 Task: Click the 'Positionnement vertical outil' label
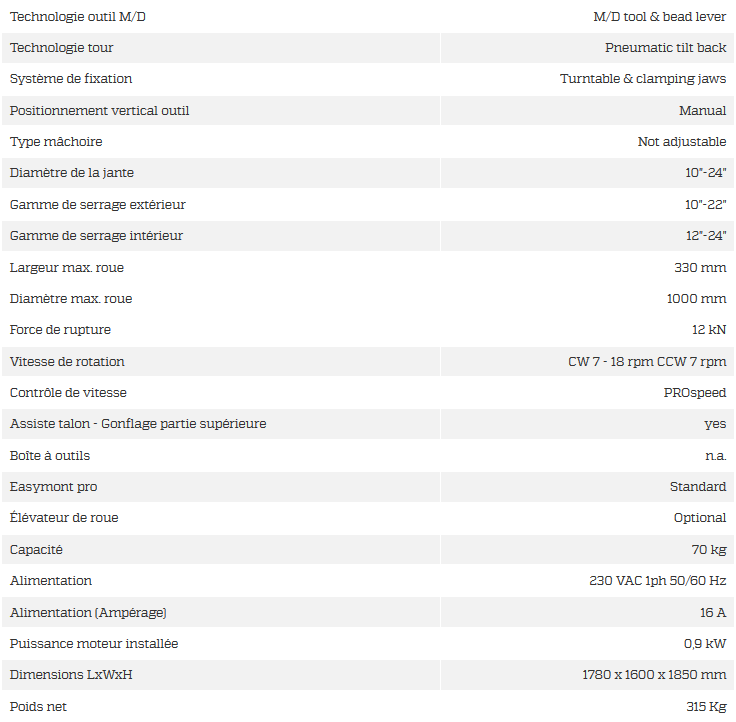[x=99, y=110]
